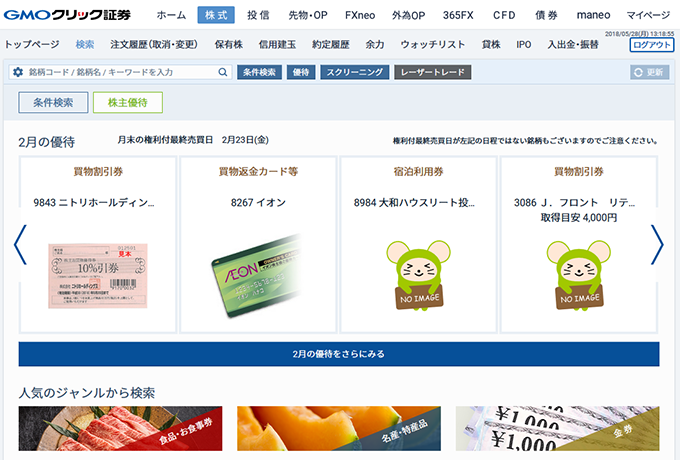Open the スクリーニング button

pos(355,73)
